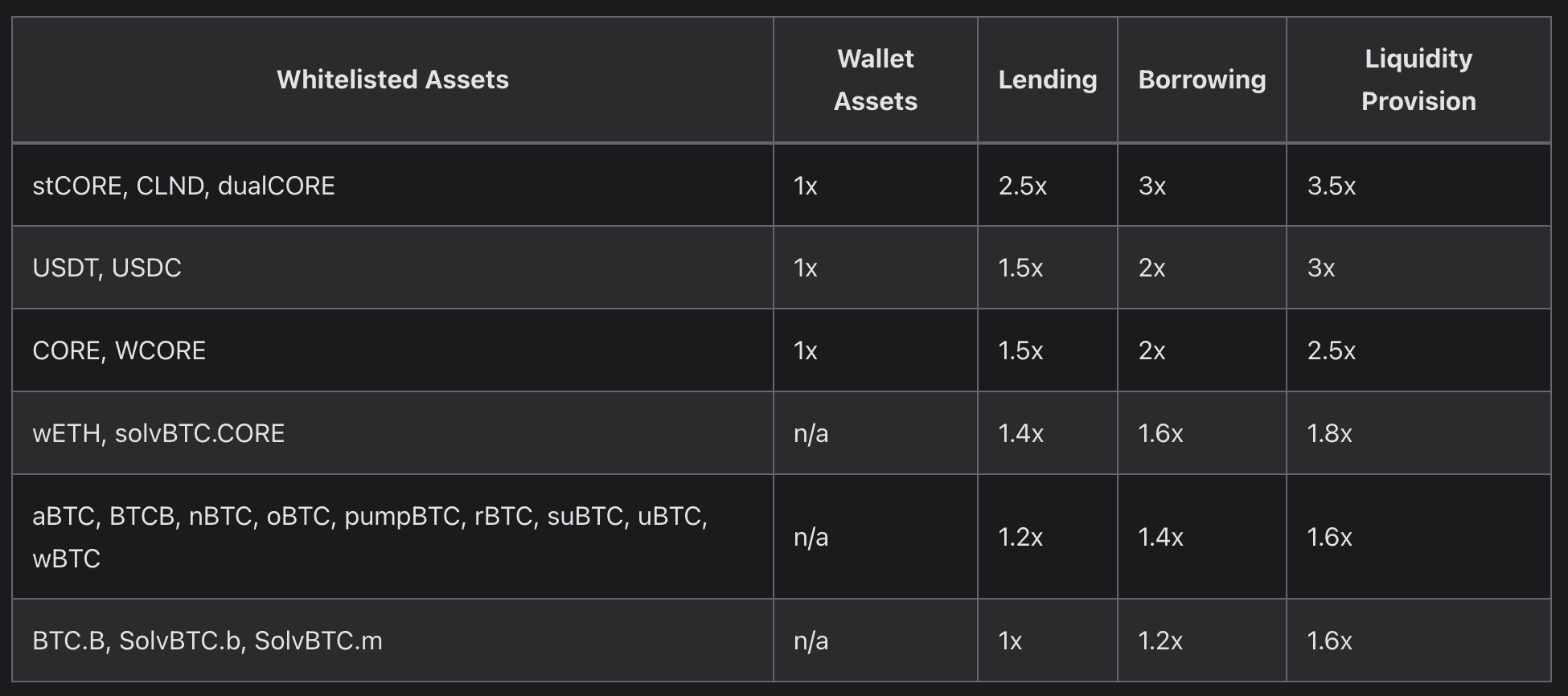Select the stCORE, CLND, dualCORE cell

[183, 186]
